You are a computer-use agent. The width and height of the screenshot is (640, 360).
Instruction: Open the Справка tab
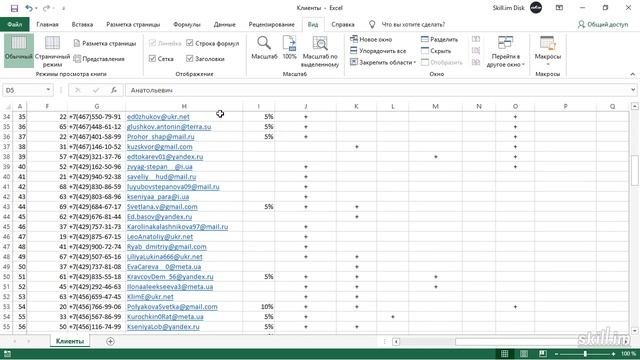pos(343,24)
